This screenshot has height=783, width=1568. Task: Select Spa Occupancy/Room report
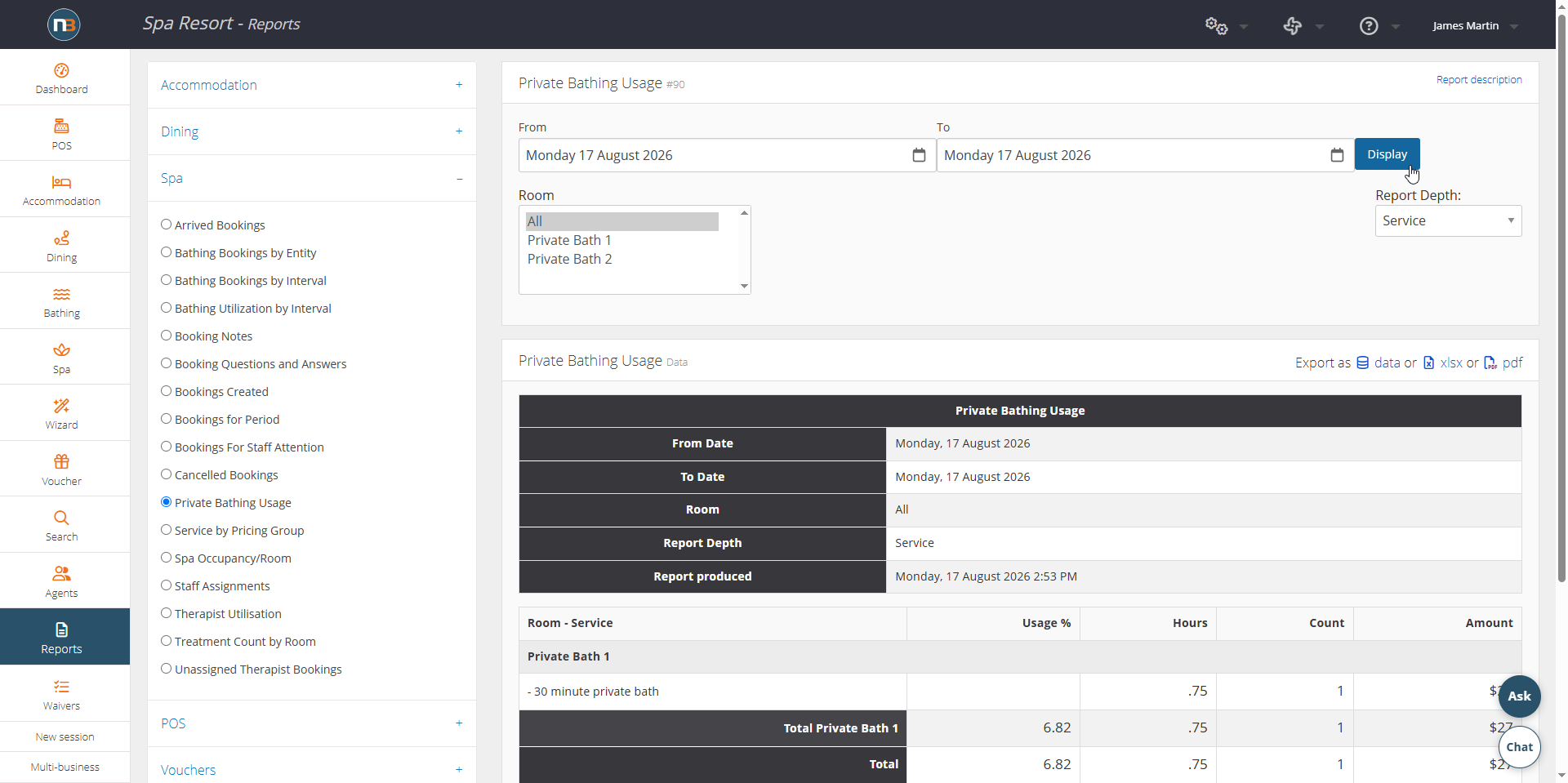pos(166,558)
